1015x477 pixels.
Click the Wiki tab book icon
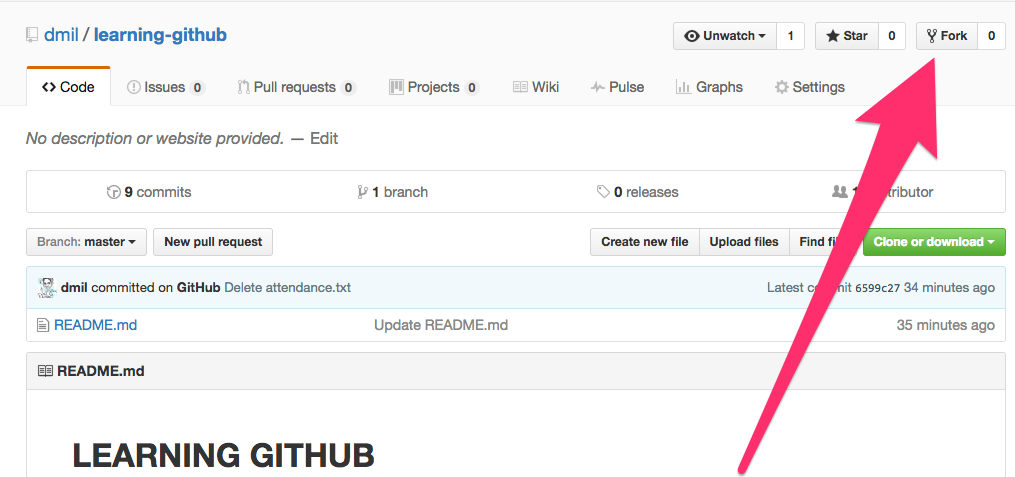(x=520, y=87)
